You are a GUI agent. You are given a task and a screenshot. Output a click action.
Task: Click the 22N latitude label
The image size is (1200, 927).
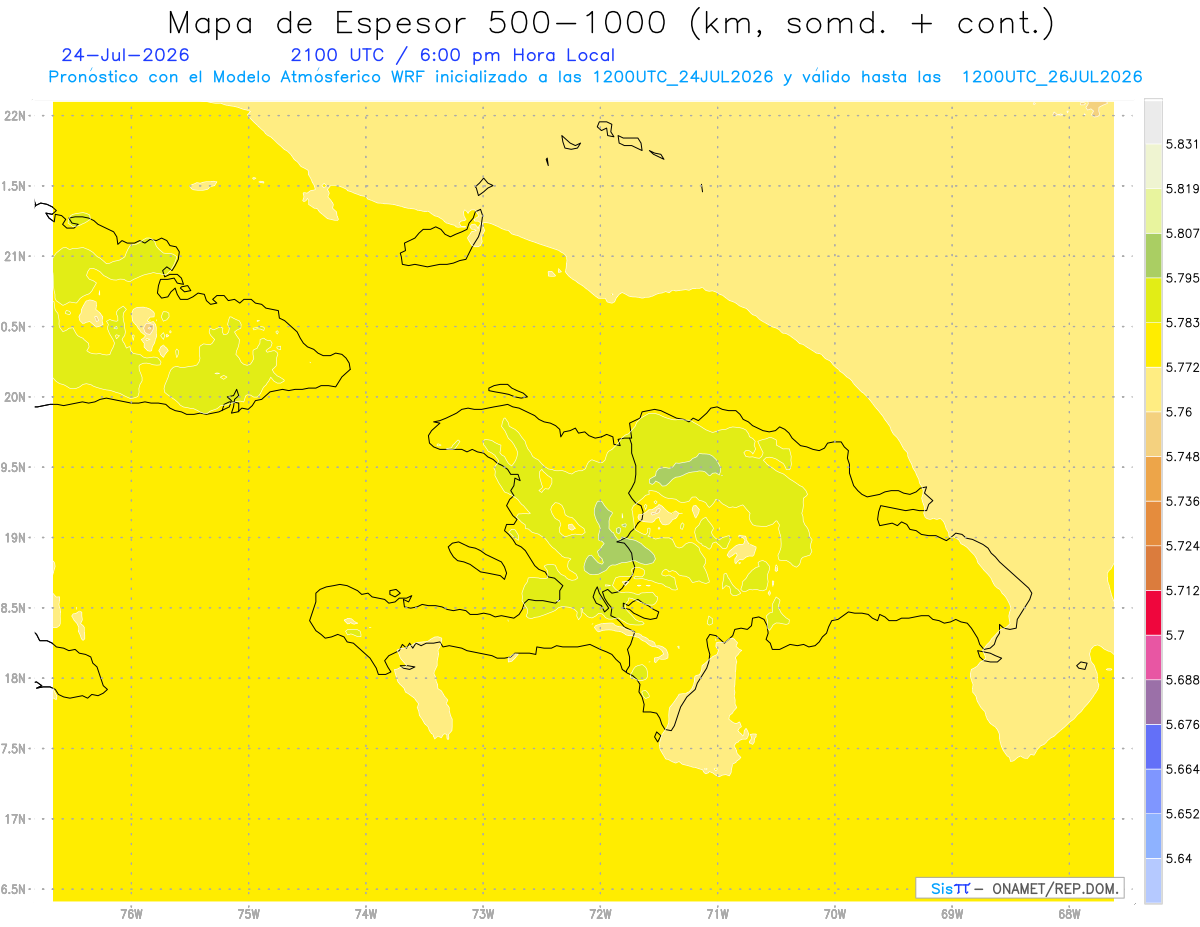[16, 116]
